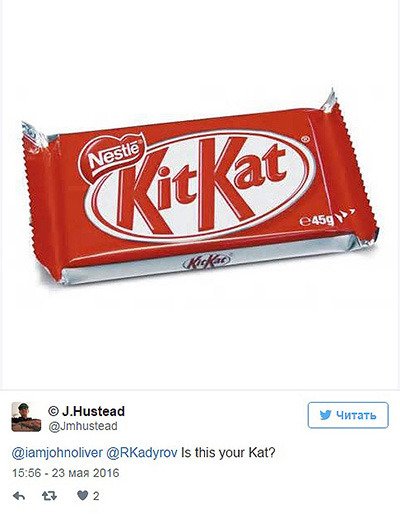Click the reply arrow icon
Viewport: 400px width, 514px height.
[19, 496]
